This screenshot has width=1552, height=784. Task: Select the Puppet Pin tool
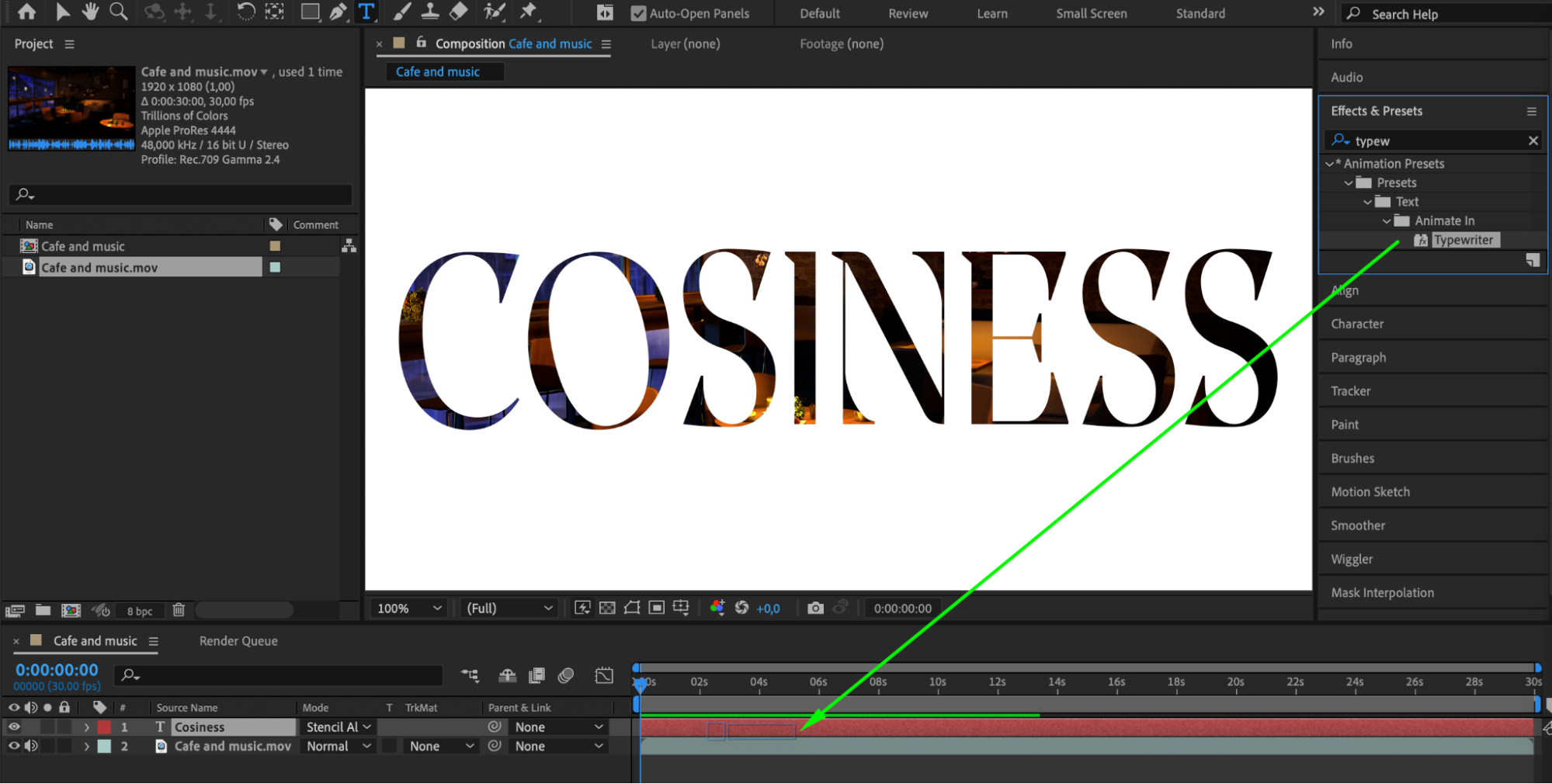click(x=529, y=12)
